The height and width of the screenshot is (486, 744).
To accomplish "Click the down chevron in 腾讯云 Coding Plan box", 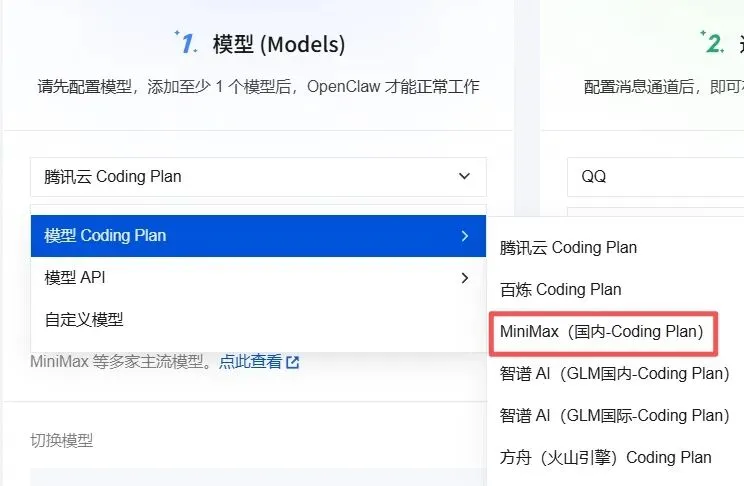I will (x=465, y=177).
